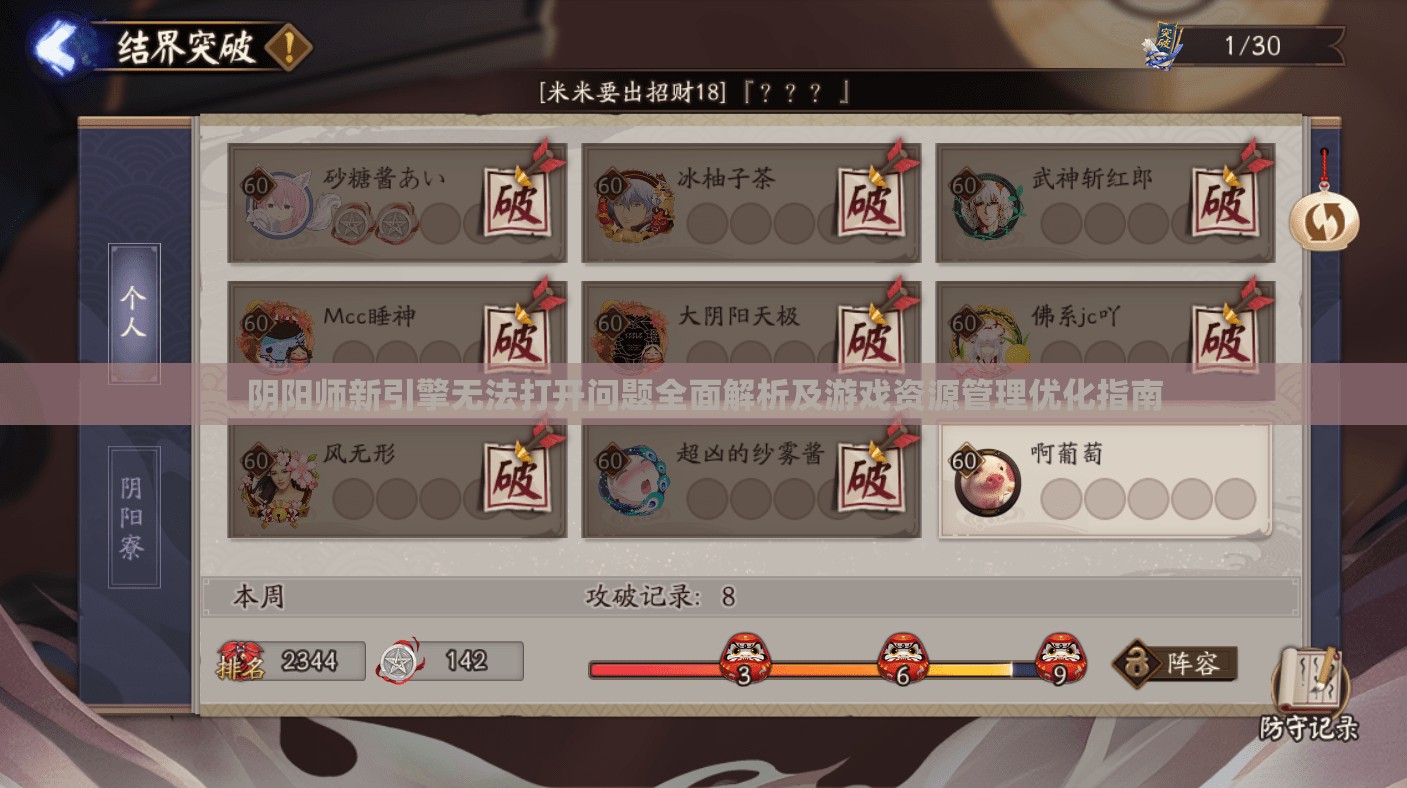Click the daruma reward at 3

pyautogui.click(x=744, y=658)
